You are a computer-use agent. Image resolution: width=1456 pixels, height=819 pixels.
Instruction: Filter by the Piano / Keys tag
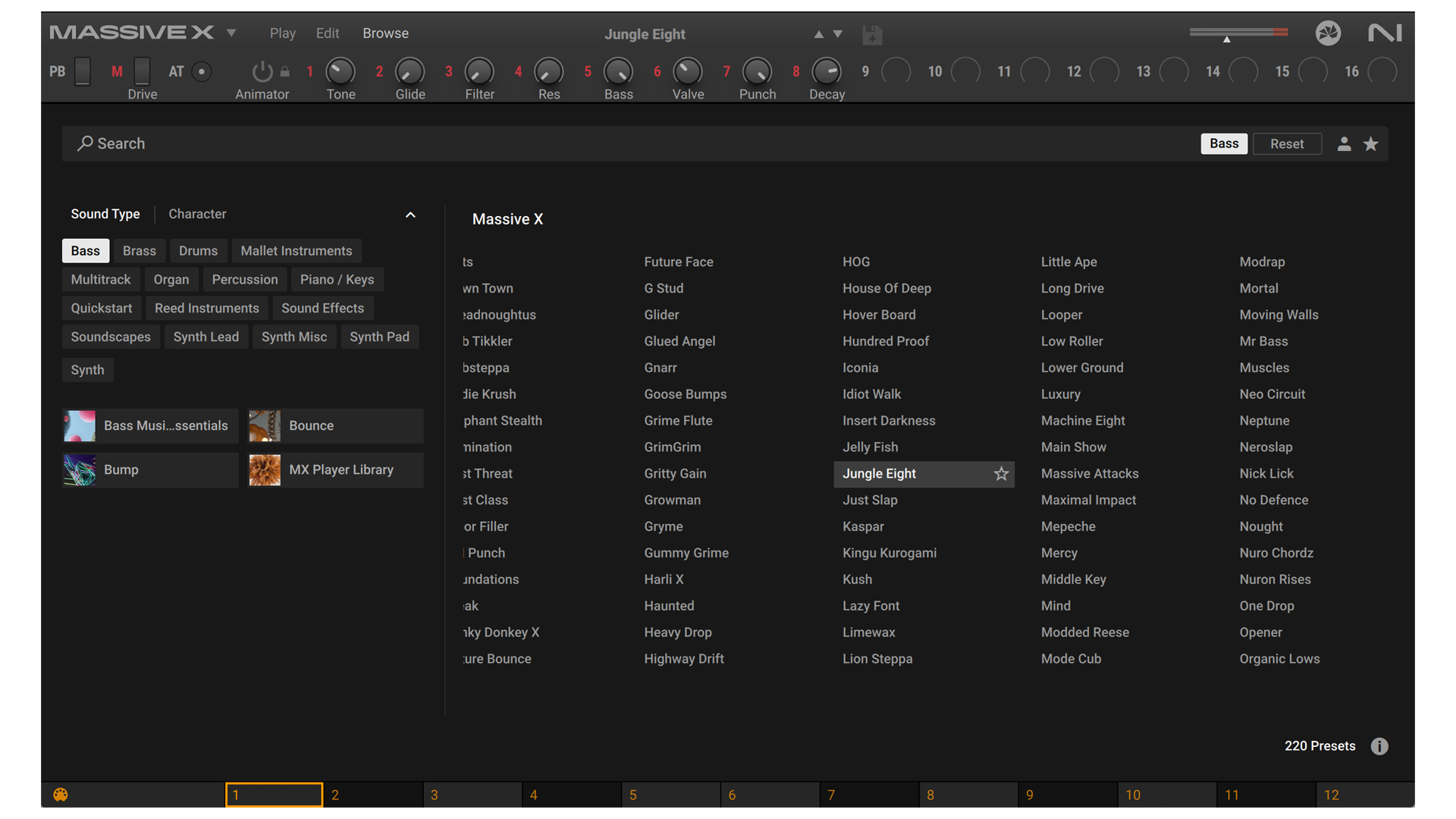pos(337,280)
